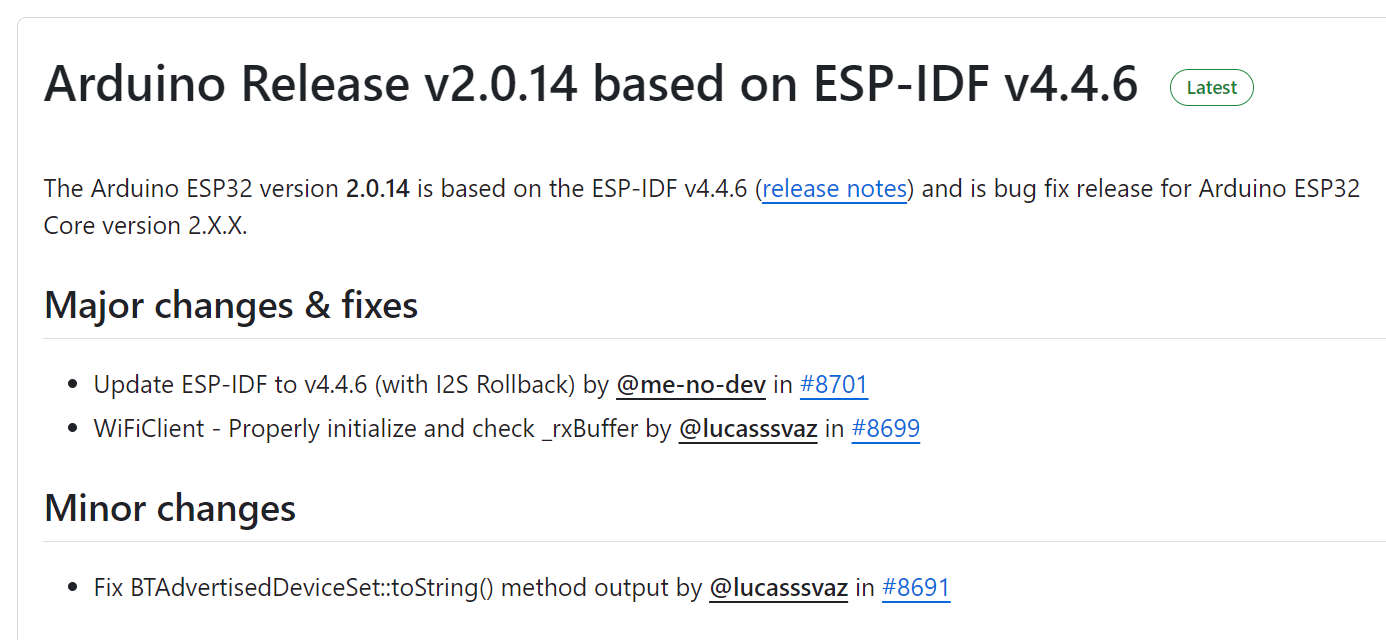Screen dimensions: 1386x640
Task: Visit the @me-no-dev profile mention
Action: [691, 385]
